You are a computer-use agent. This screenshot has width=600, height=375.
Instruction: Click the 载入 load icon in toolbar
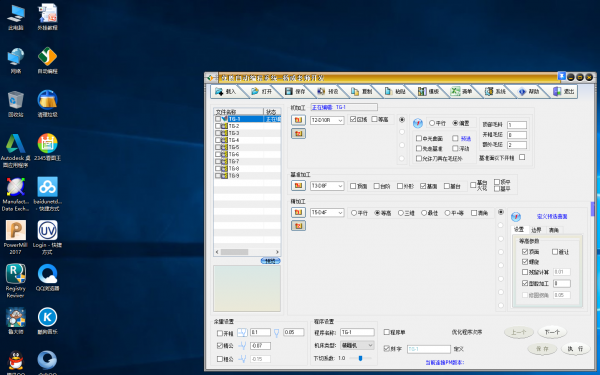click(219, 91)
